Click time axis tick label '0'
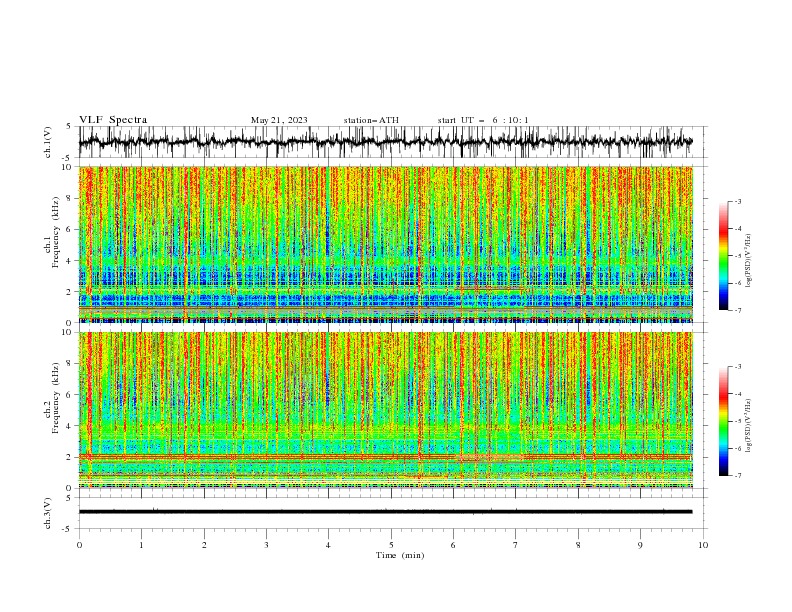The width and height of the screenshot is (792, 612). pos(79,545)
